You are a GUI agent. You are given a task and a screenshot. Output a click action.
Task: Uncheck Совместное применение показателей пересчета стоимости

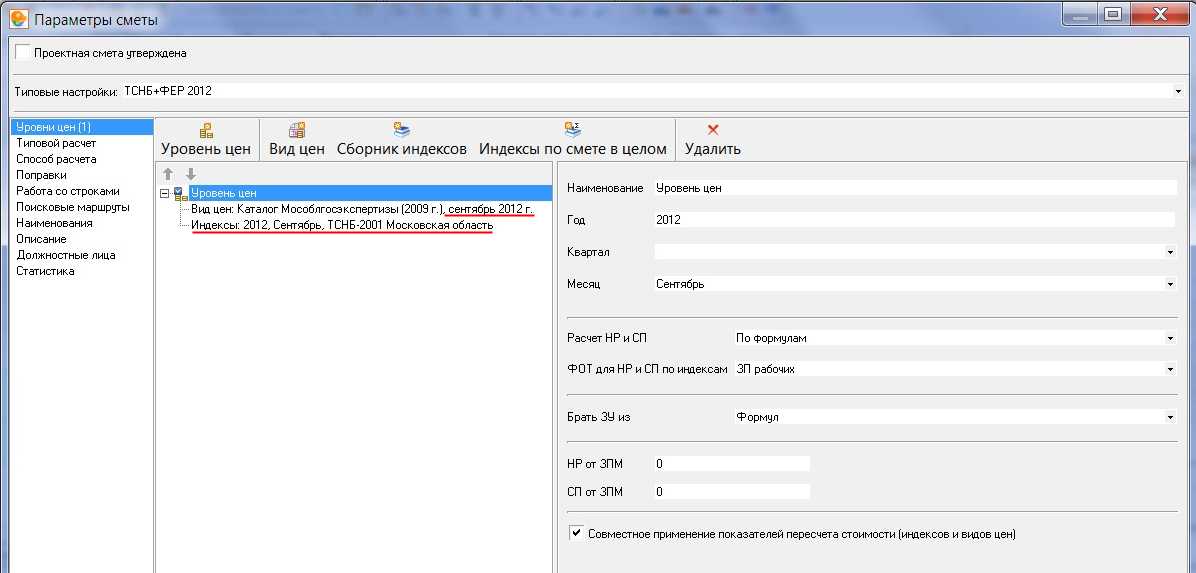[x=576, y=534]
